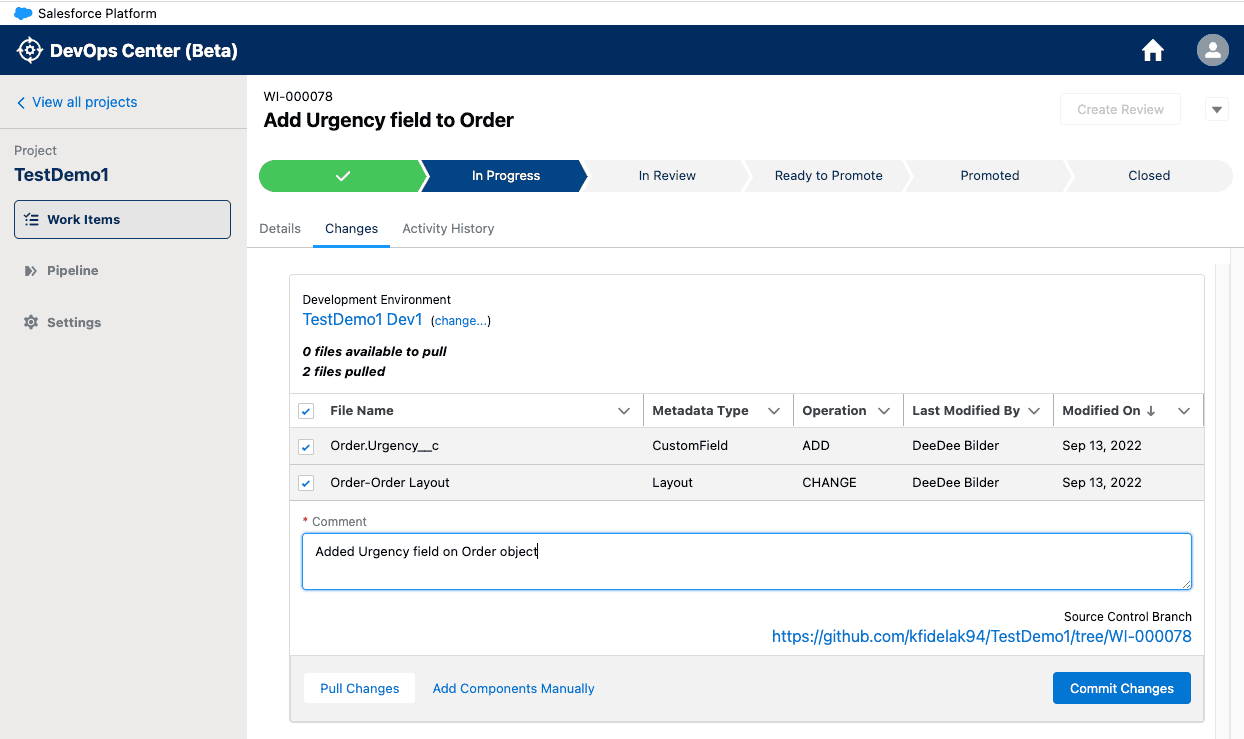Uncheck the Order.Urgency__c row checkbox
This screenshot has height=739, width=1244.
point(307,446)
